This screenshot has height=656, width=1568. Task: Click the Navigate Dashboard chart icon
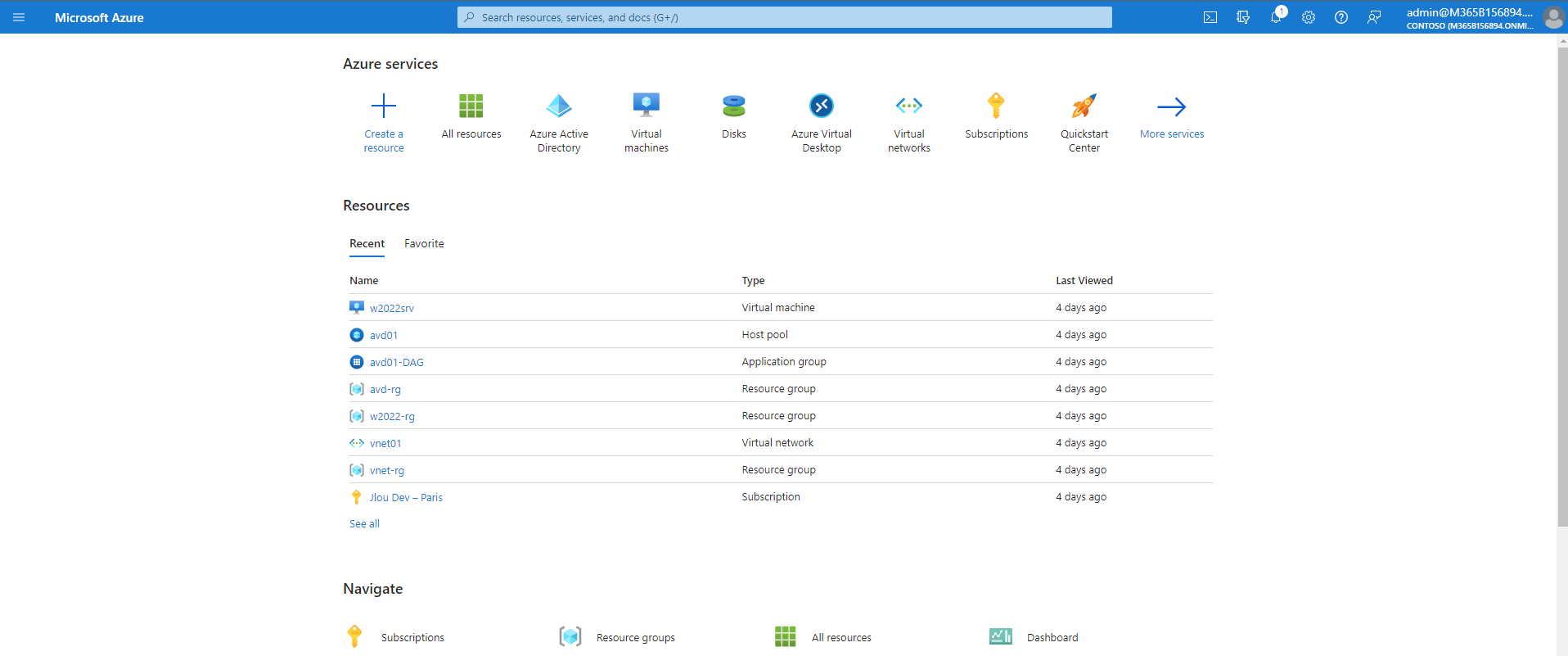1001,636
